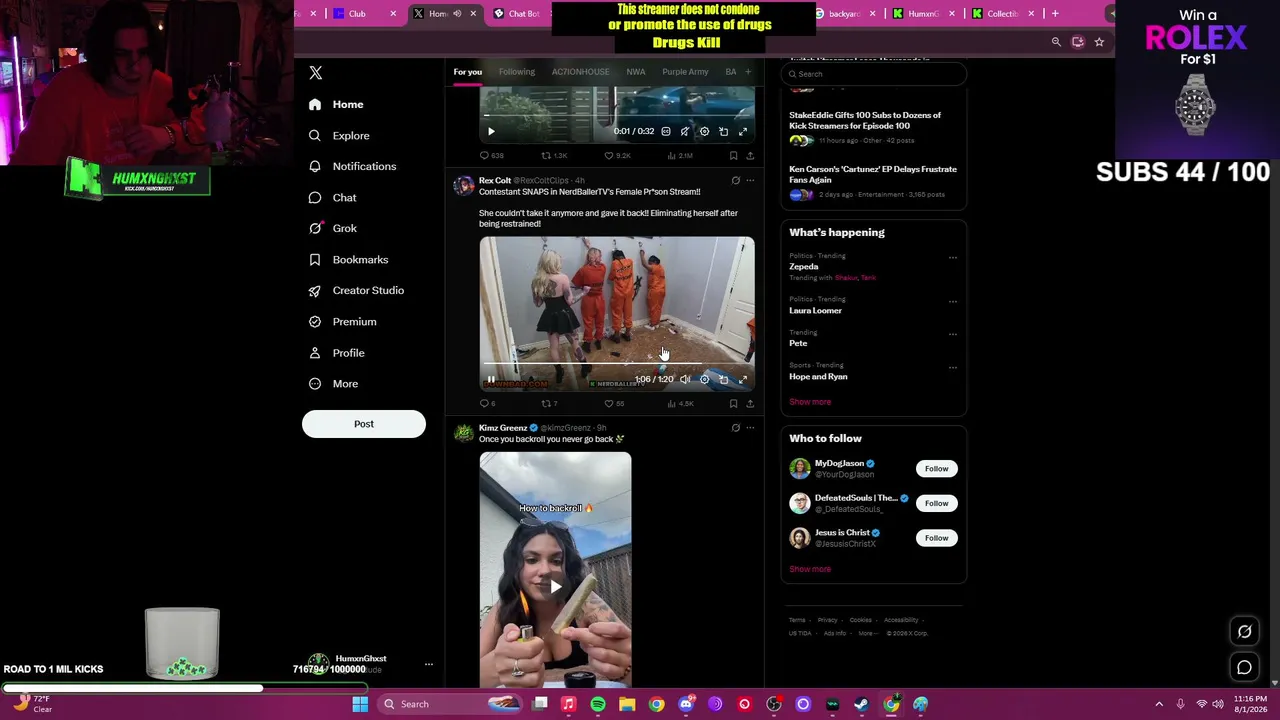Open more options for Pete trend
Screen dimensions: 1280x720
pos(952,334)
